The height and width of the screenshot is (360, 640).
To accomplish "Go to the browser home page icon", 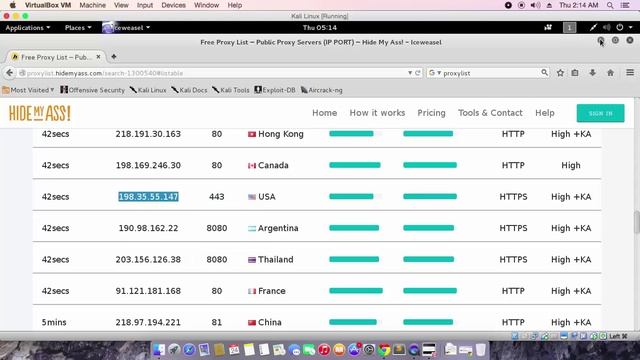I will 611,73.
